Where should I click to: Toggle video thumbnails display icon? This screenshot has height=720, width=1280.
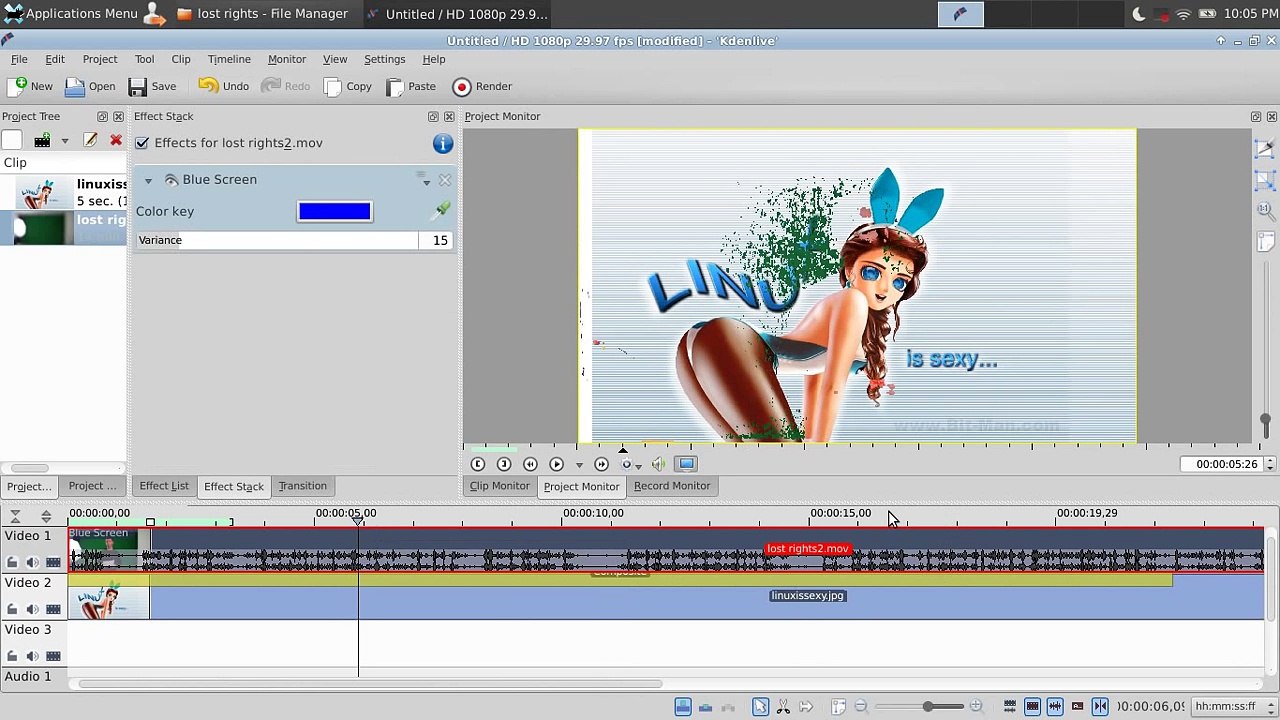click(1033, 707)
